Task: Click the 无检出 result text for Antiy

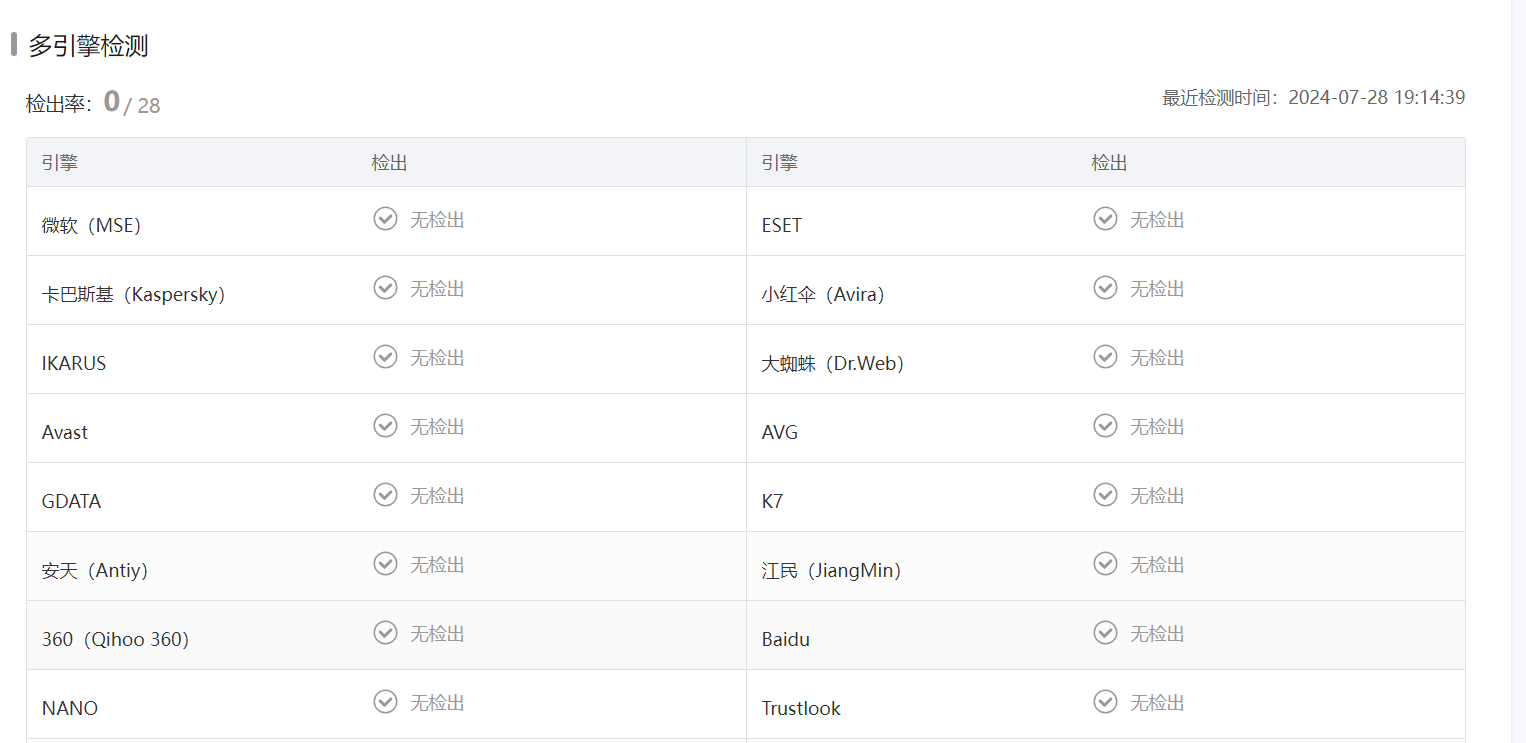Action: click(x=437, y=564)
